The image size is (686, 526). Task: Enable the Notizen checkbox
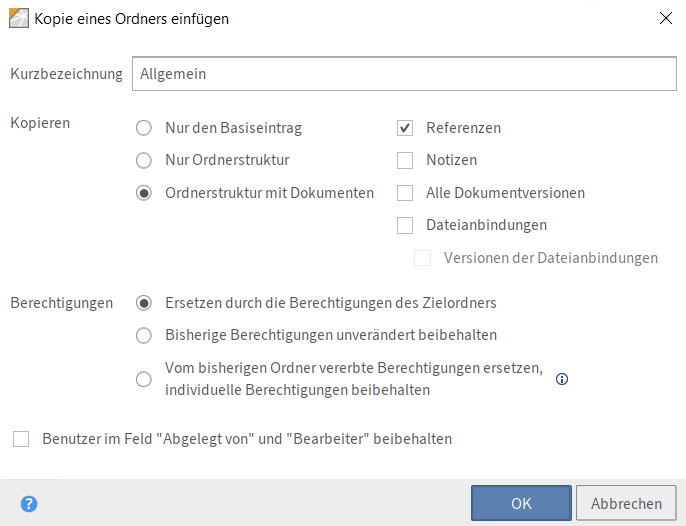click(405, 160)
